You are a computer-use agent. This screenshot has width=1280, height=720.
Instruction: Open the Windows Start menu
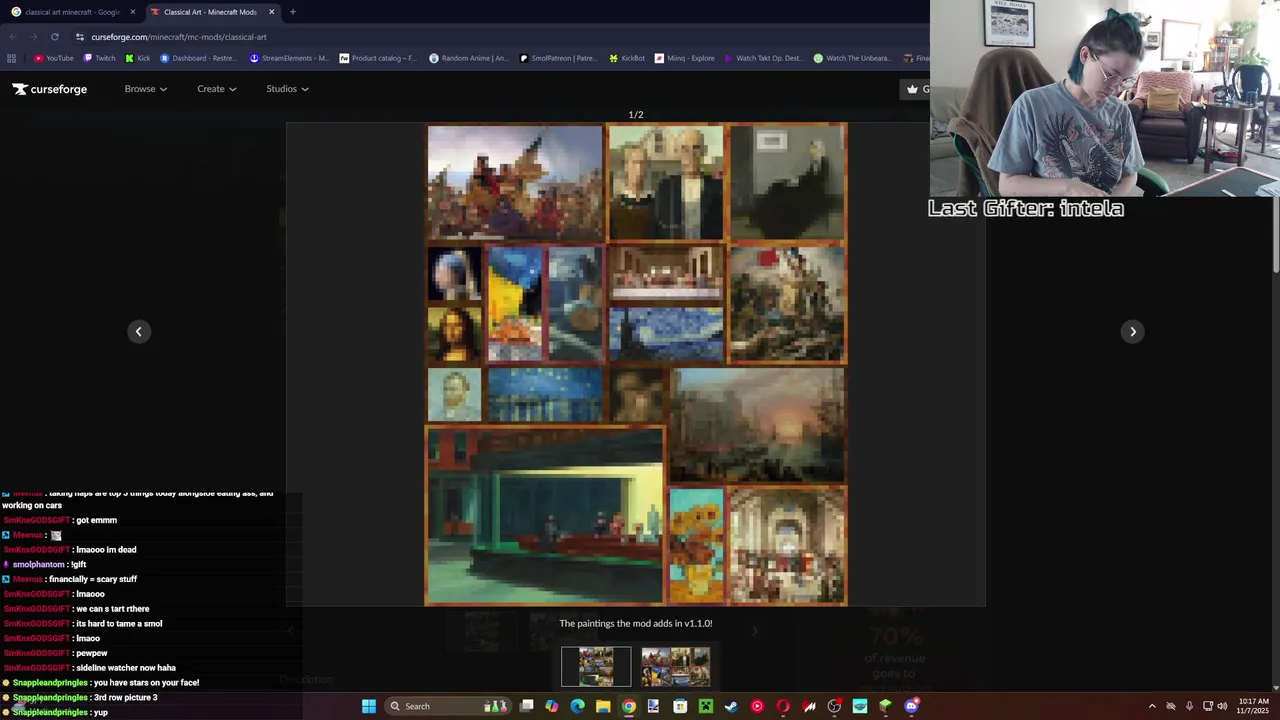tap(369, 706)
